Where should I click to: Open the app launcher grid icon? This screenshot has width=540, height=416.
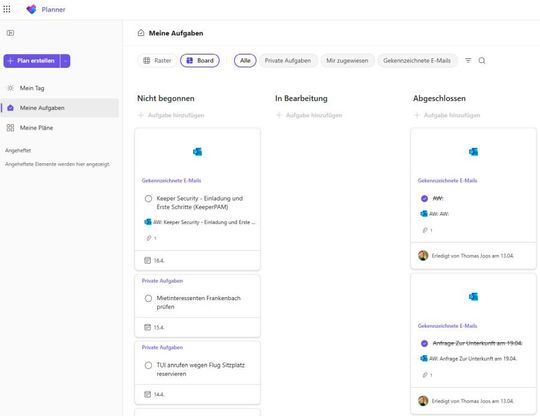[7, 9]
